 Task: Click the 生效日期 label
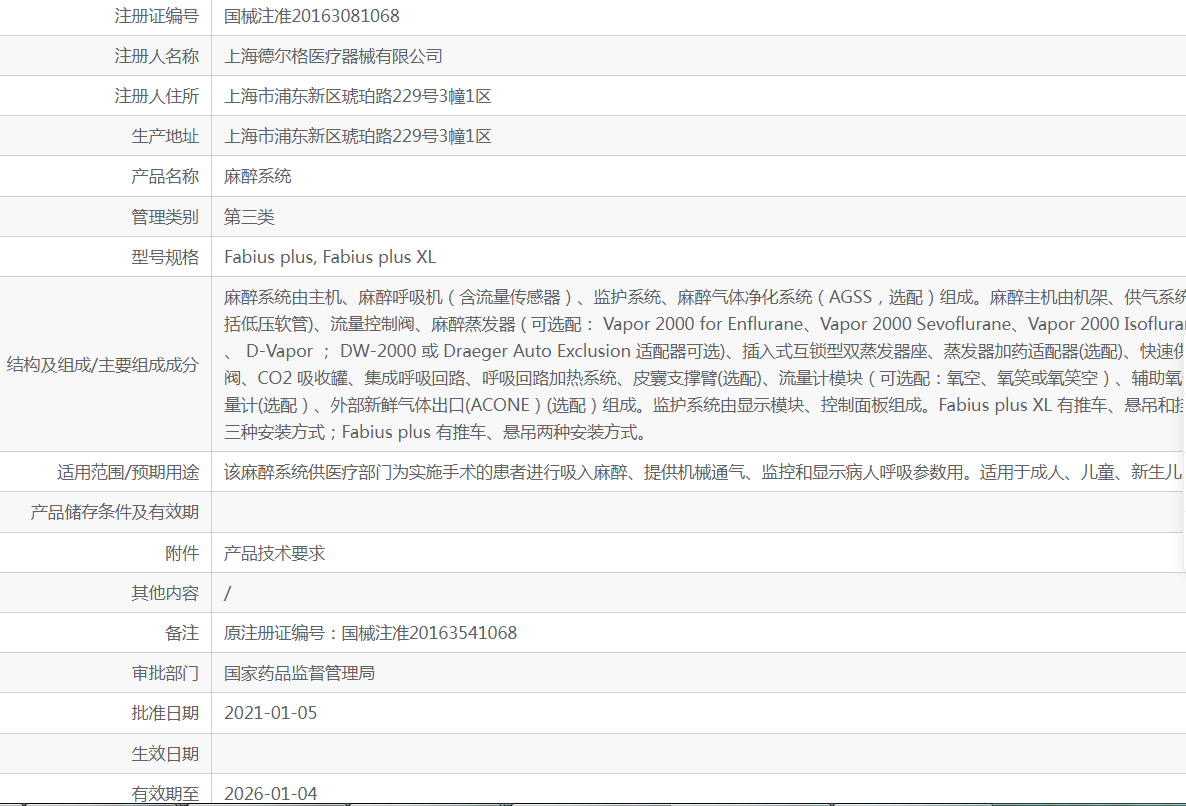pos(165,754)
